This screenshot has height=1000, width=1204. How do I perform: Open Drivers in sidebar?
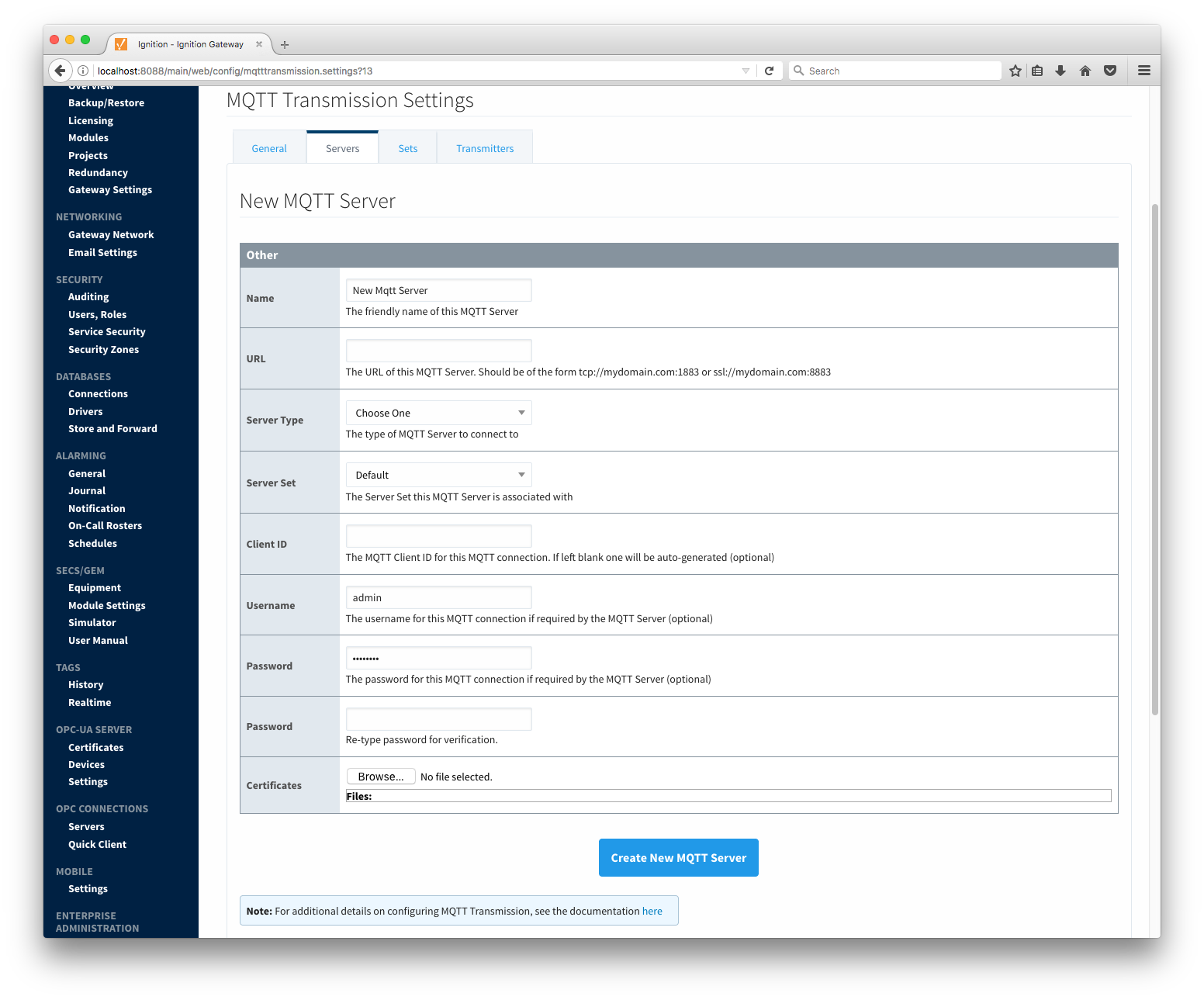click(85, 411)
